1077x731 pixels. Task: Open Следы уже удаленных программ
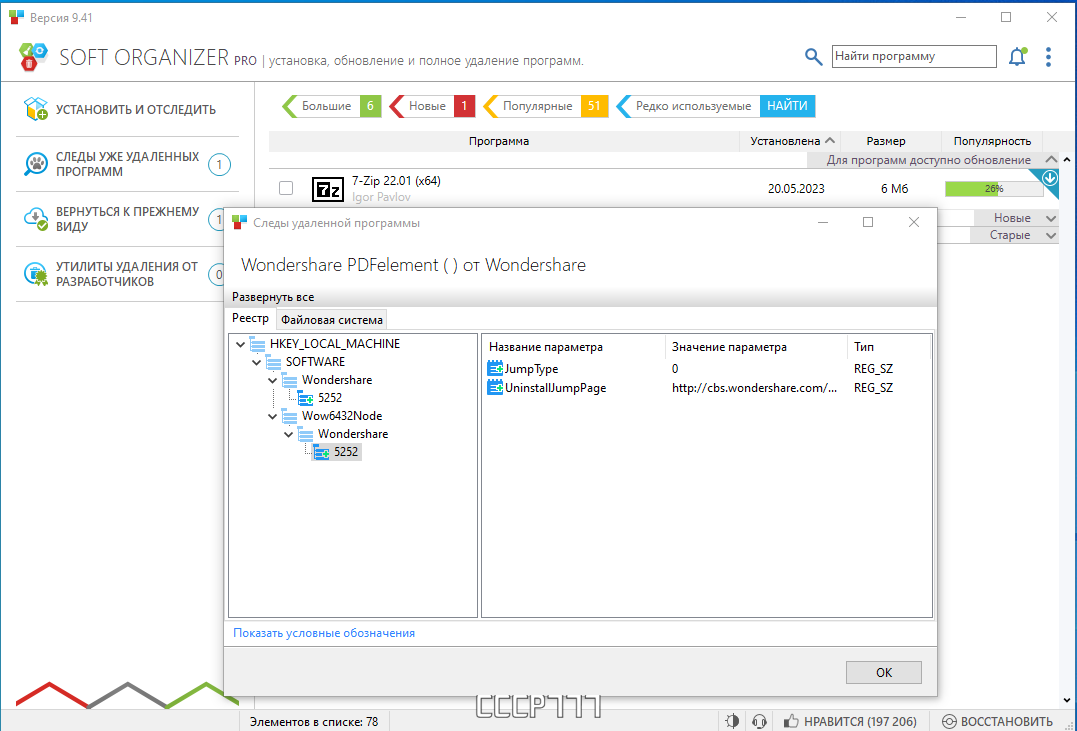click(128, 164)
